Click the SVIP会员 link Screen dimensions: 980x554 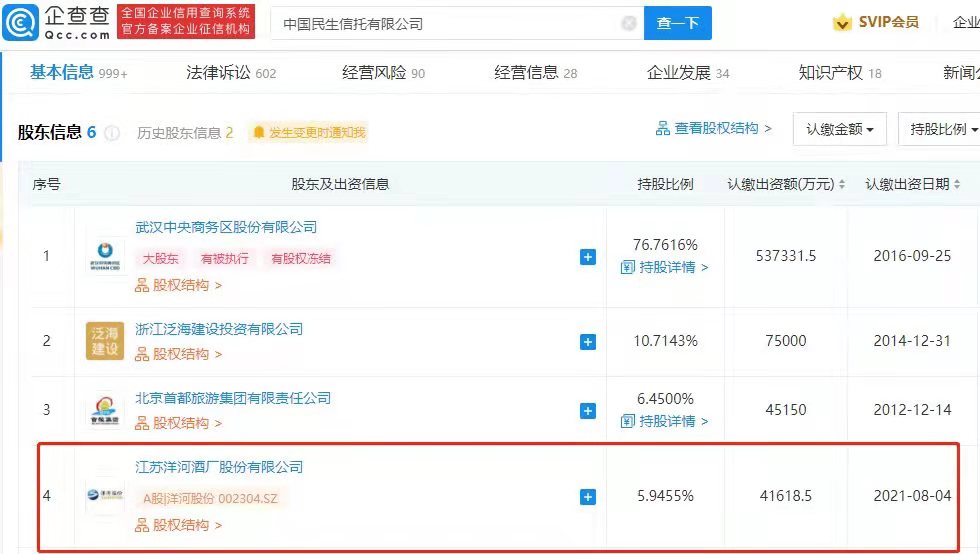click(888, 23)
